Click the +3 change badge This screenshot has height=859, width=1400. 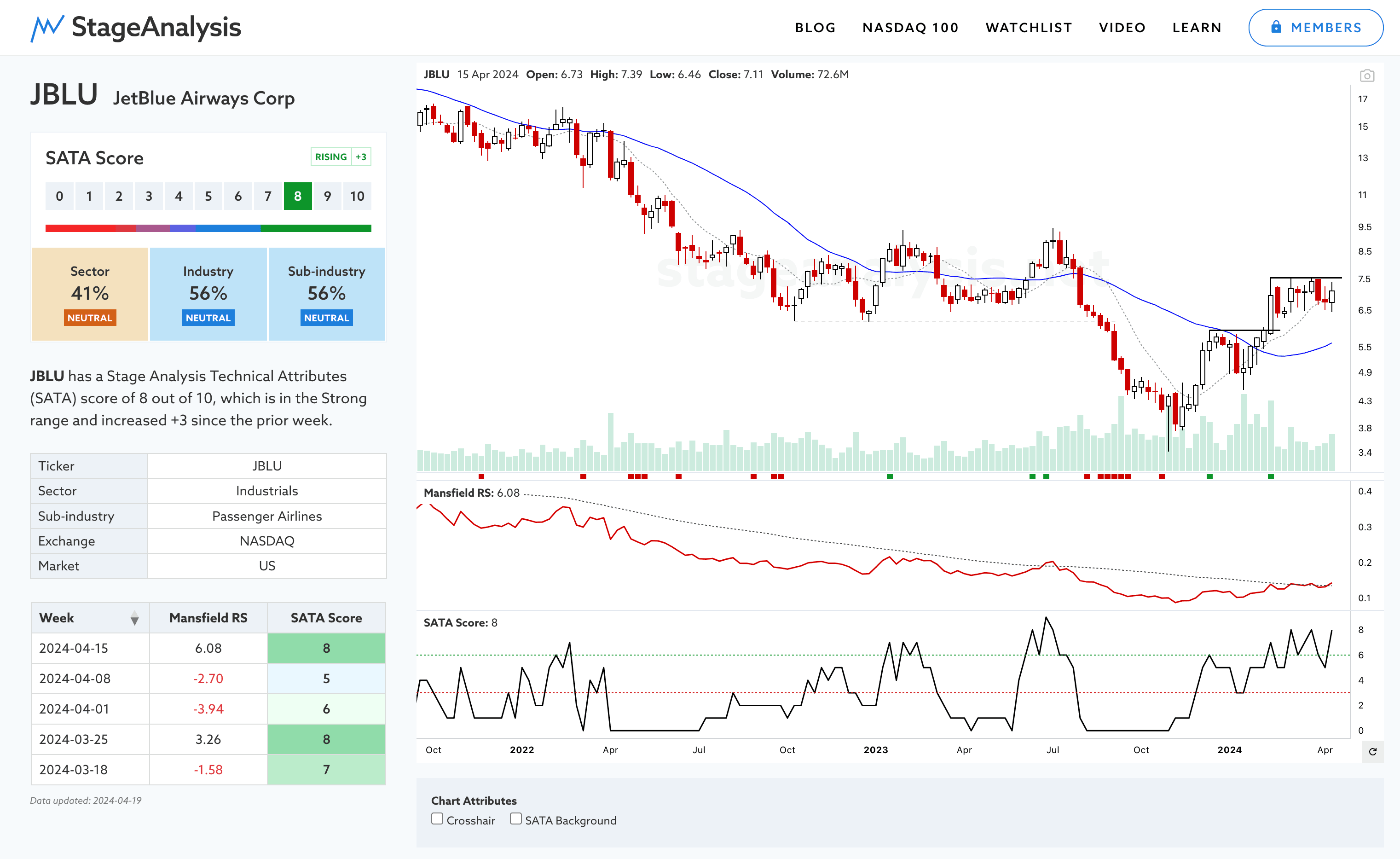[x=361, y=157]
